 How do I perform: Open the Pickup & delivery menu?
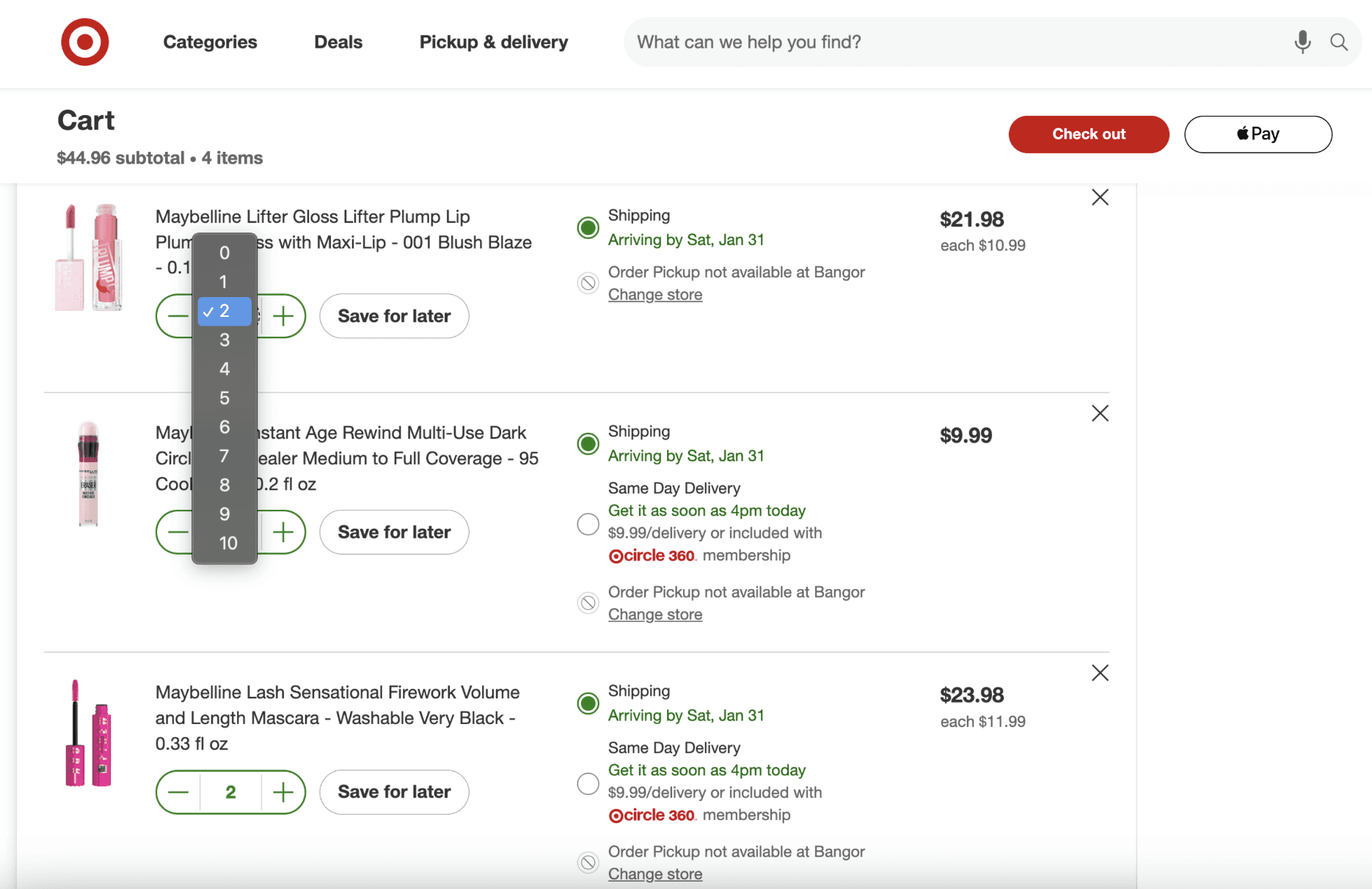tap(494, 42)
